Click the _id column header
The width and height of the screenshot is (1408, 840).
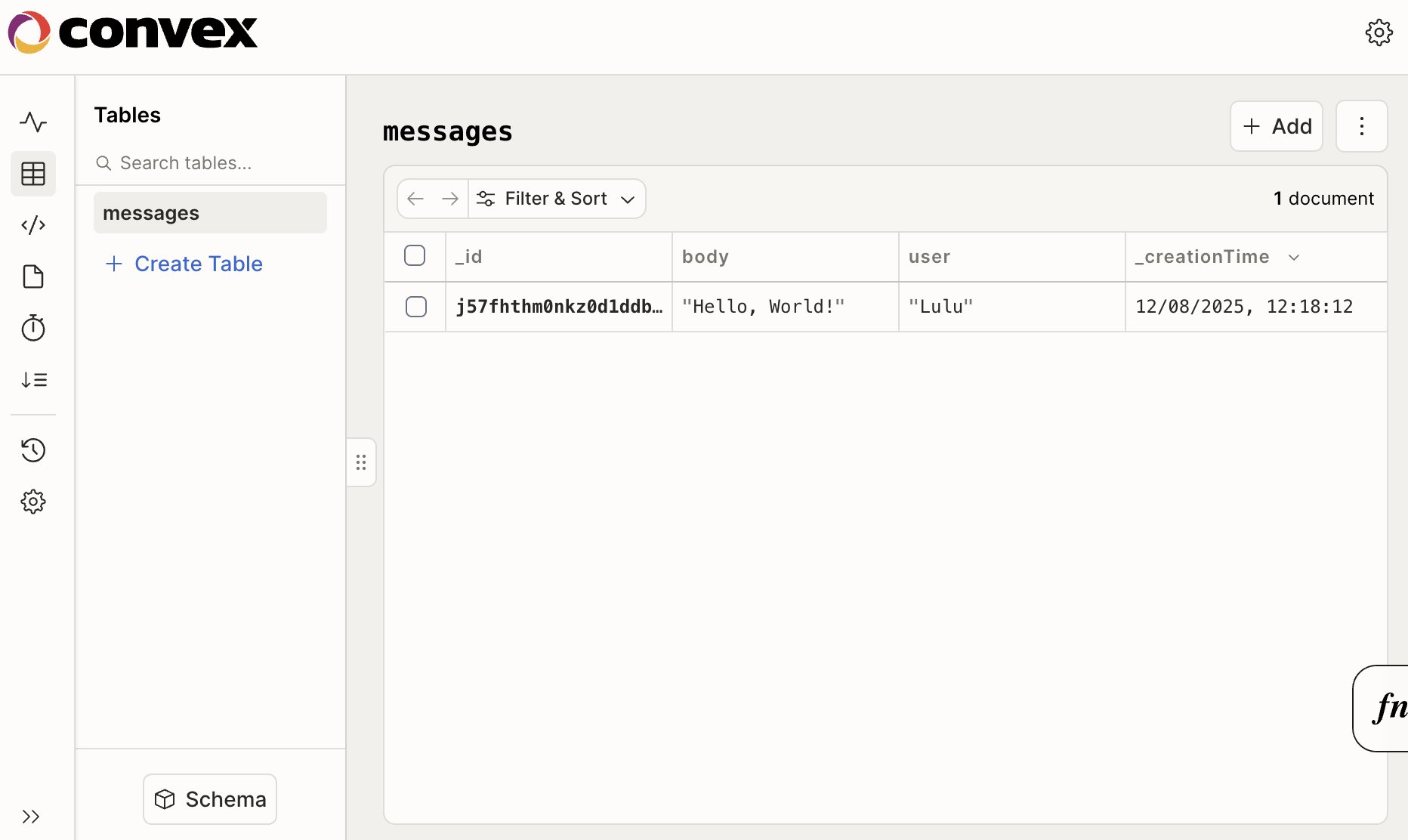point(559,257)
